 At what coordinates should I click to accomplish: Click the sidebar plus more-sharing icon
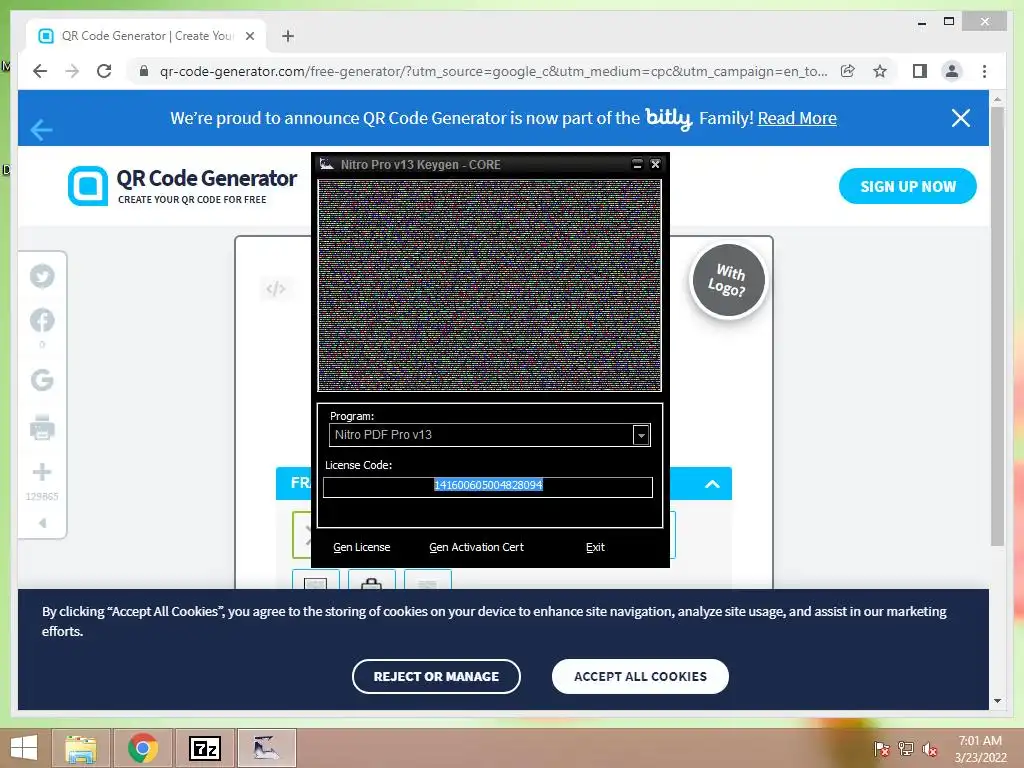click(x=42, y=472)
